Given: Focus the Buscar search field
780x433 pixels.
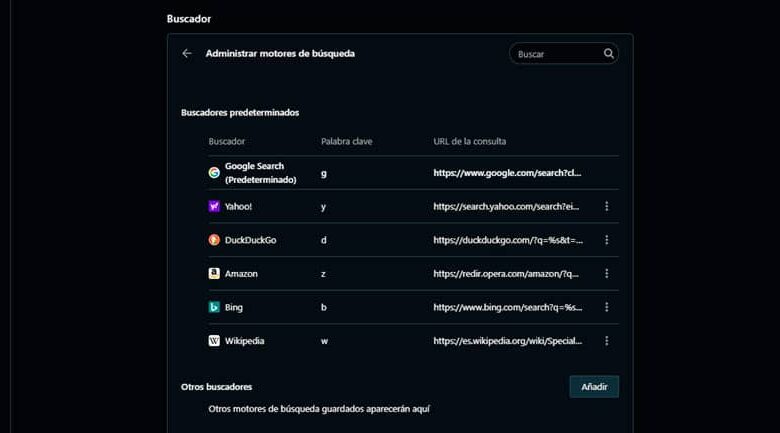Looking at the screenshot, I should pos(555,54).
